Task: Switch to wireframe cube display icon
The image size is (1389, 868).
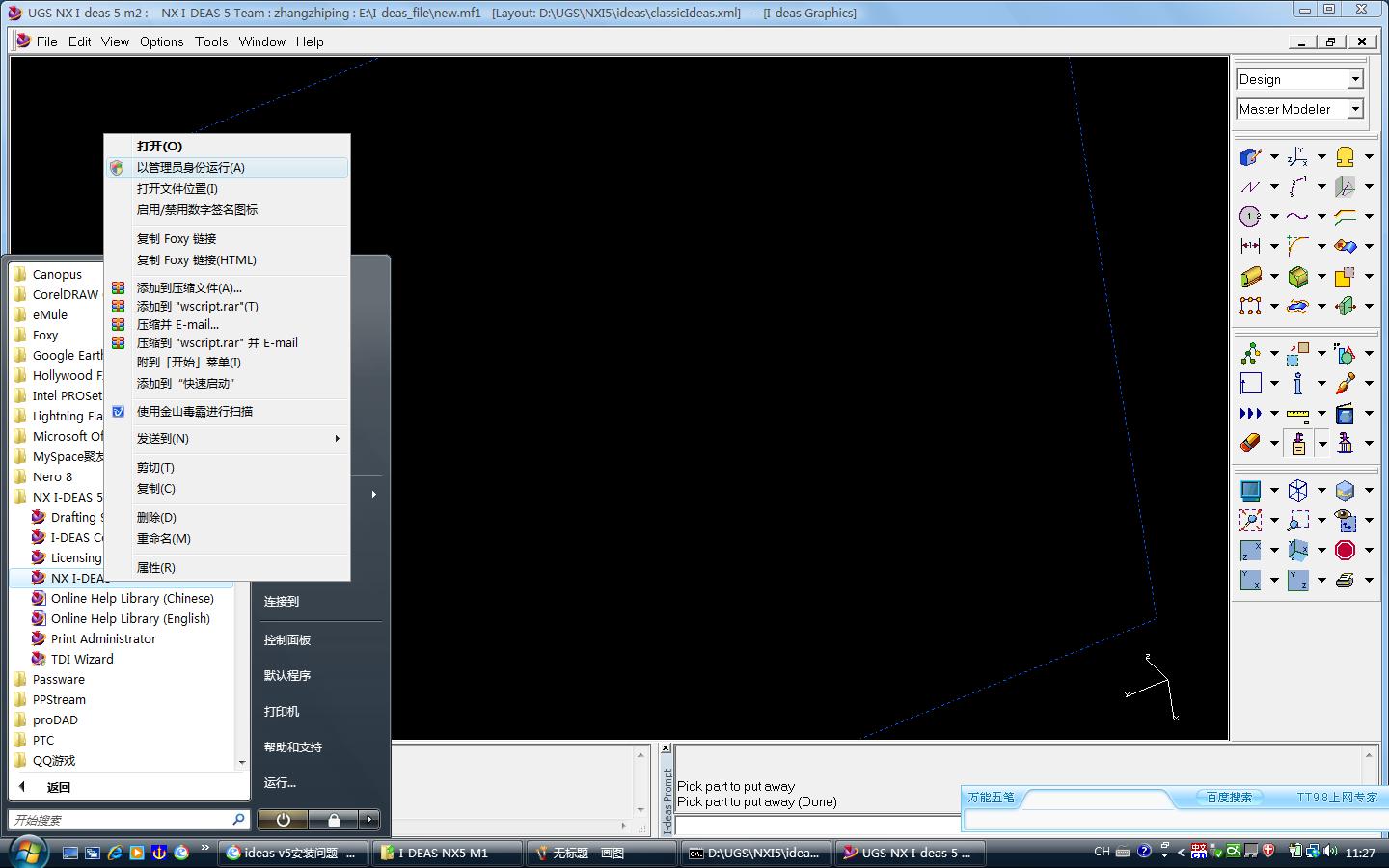Action: pyautogui.click(x=1298, y=491)
